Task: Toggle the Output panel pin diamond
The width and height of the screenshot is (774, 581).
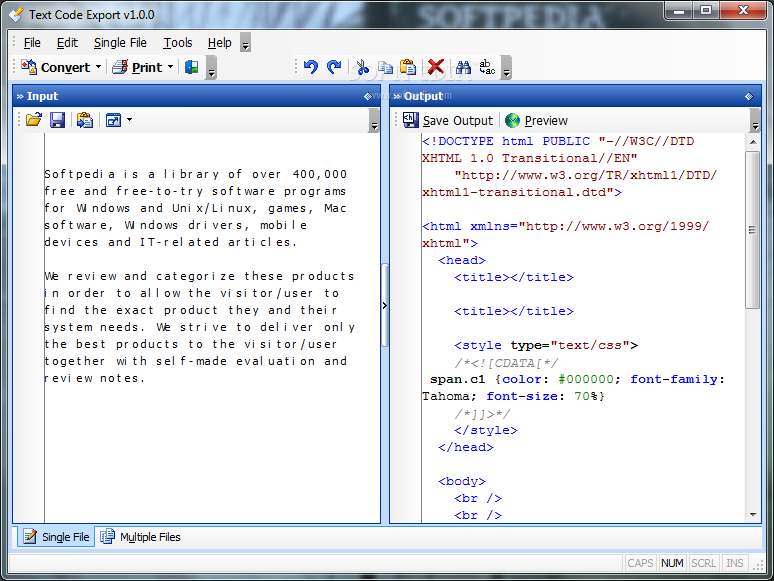Action: click(x=749, y=96)
